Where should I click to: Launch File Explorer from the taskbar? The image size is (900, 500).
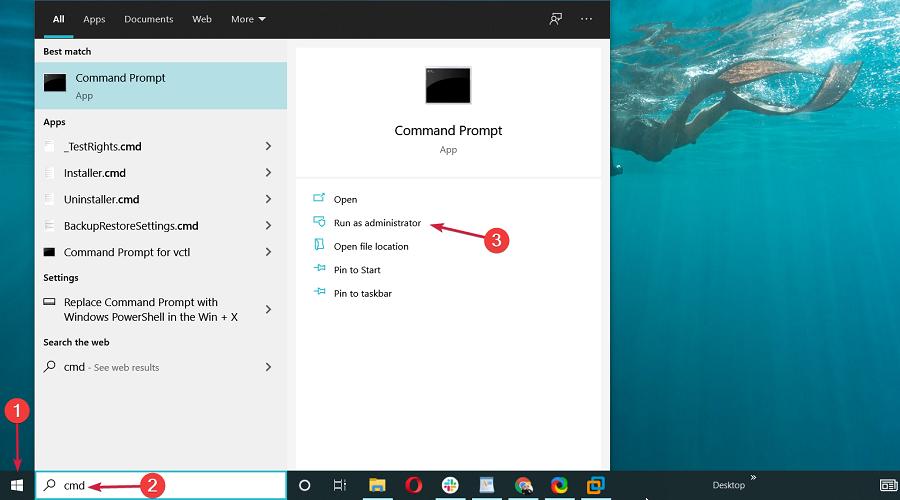pos(378,485)
